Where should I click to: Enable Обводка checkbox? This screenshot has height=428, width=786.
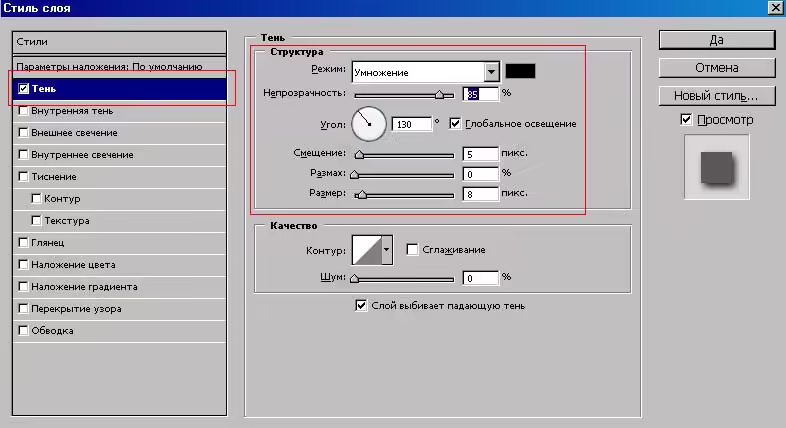pyautogui.click(x=23, y=331)
